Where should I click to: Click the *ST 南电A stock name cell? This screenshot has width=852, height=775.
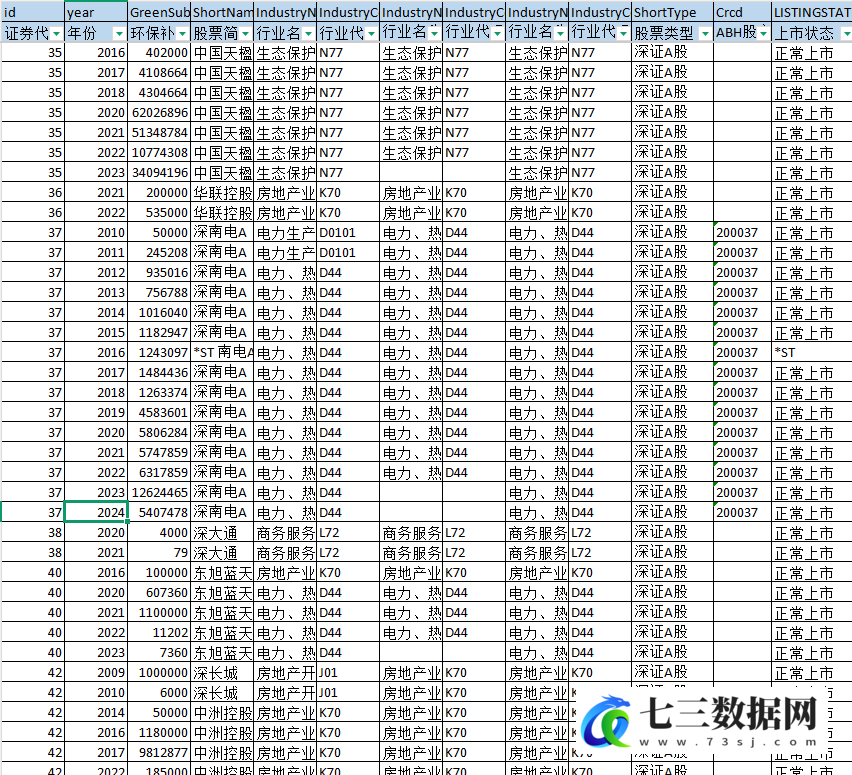tap(222, 353)
